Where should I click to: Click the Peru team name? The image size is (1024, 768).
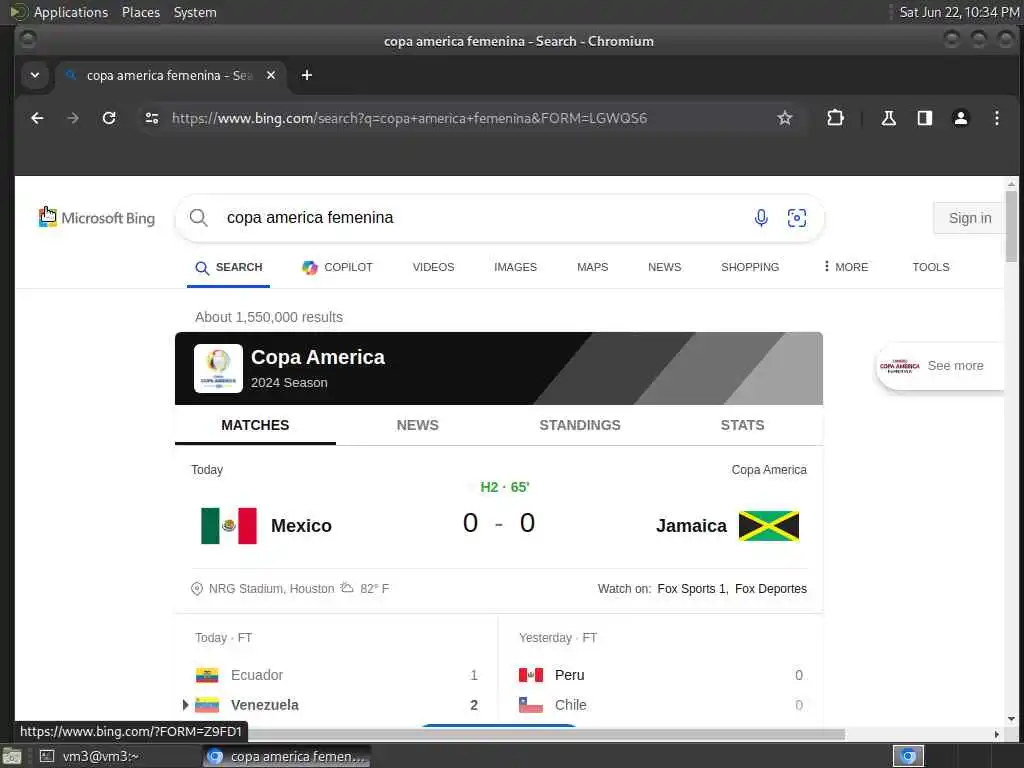coord(569,675)
